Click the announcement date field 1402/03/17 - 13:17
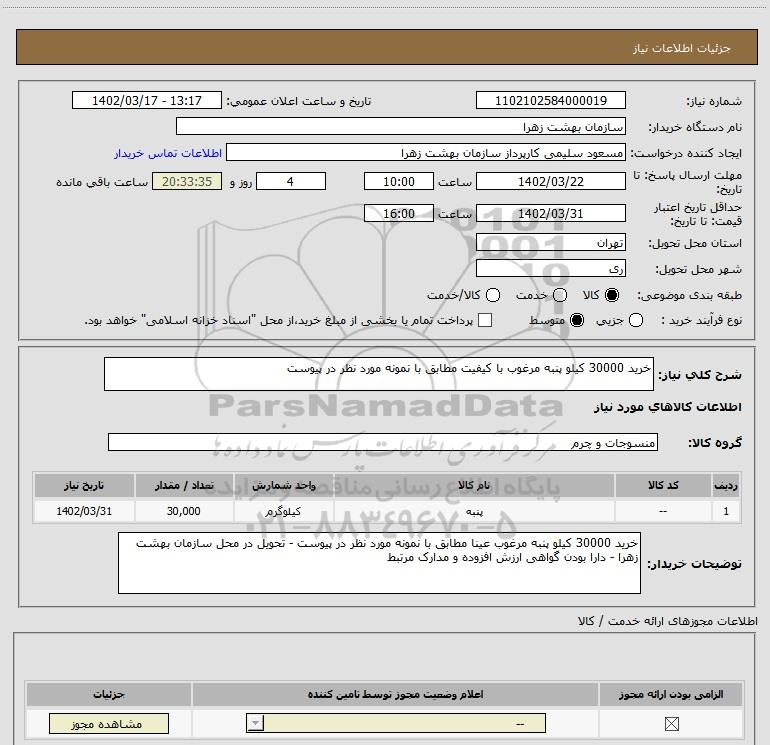This screenshot has width=770, height=745. pyautogui.click(x=147, y=100)
